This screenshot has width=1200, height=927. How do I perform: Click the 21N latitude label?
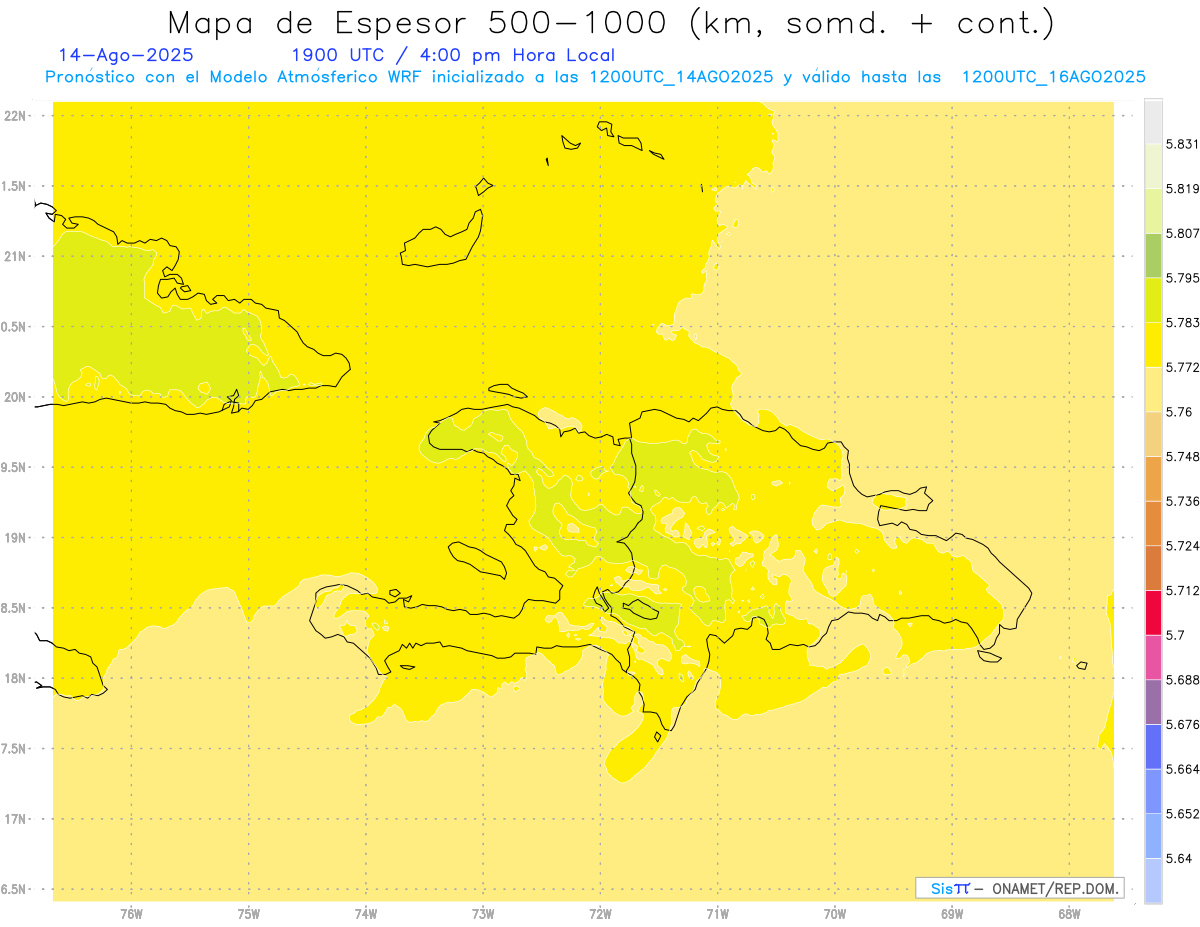(15, 256)
